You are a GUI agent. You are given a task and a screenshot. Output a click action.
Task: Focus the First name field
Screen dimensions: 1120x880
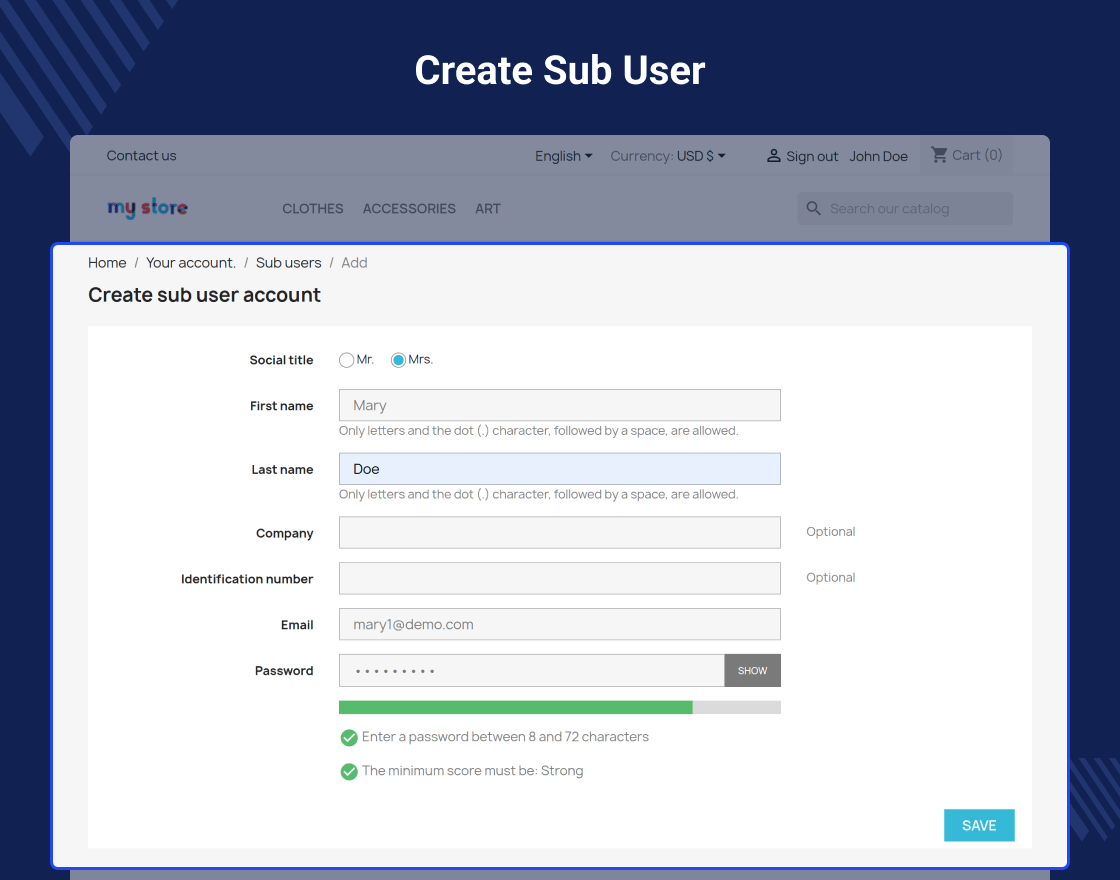coord(559,405)
